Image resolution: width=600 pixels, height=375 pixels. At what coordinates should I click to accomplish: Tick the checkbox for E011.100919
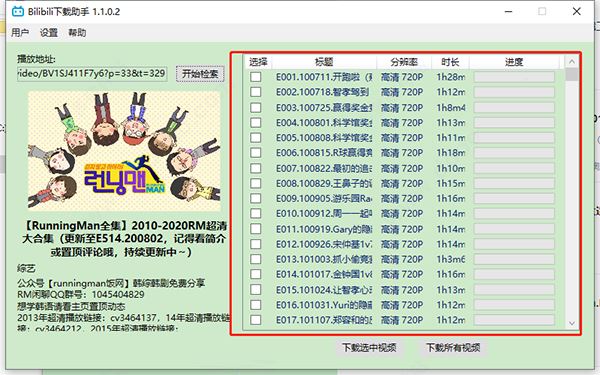(256, 229)
